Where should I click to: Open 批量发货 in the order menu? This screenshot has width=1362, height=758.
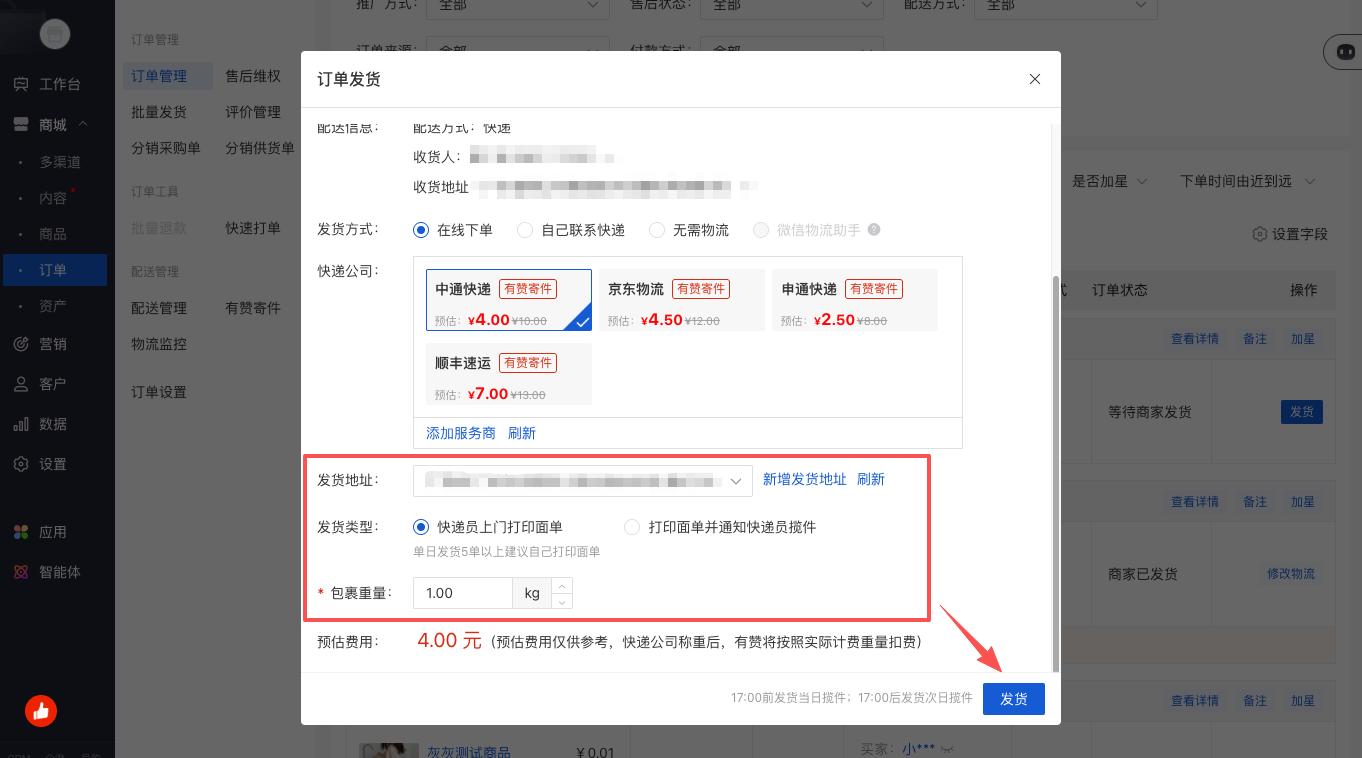coord(159,112)
